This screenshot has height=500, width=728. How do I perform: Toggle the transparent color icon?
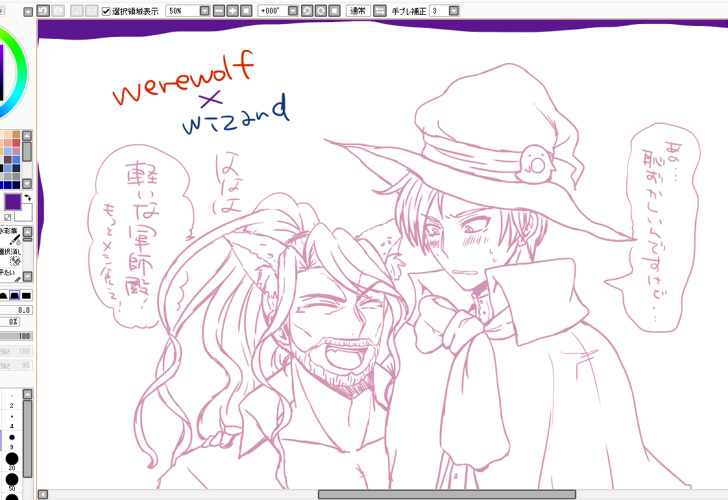point(7,217)
